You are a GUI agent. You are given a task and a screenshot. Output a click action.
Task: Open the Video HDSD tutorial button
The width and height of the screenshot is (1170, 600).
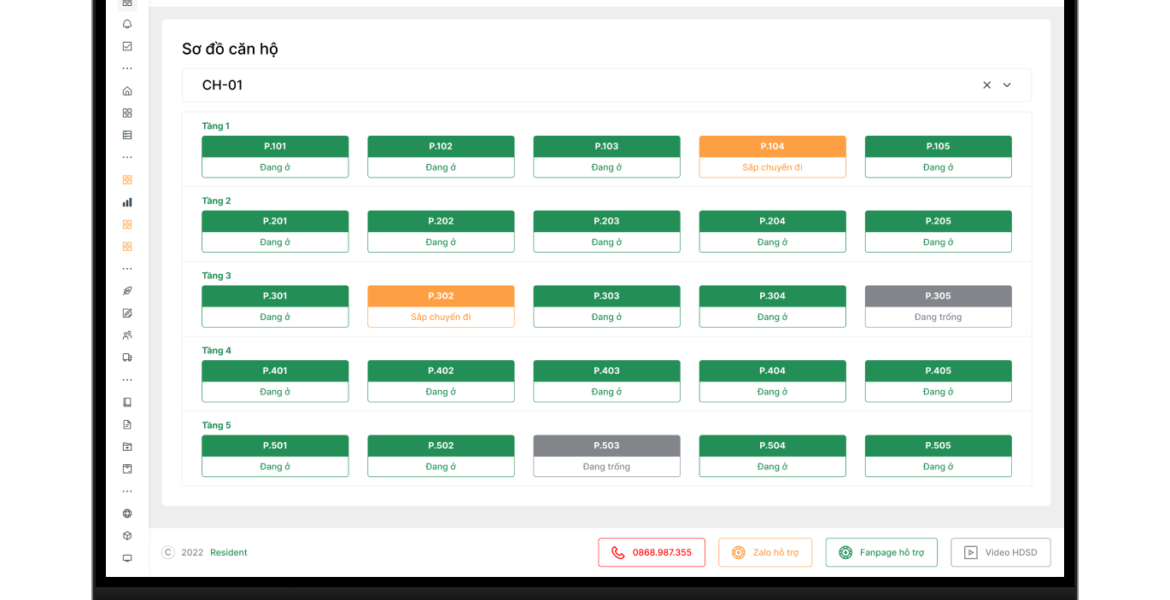pos(1000,552)
